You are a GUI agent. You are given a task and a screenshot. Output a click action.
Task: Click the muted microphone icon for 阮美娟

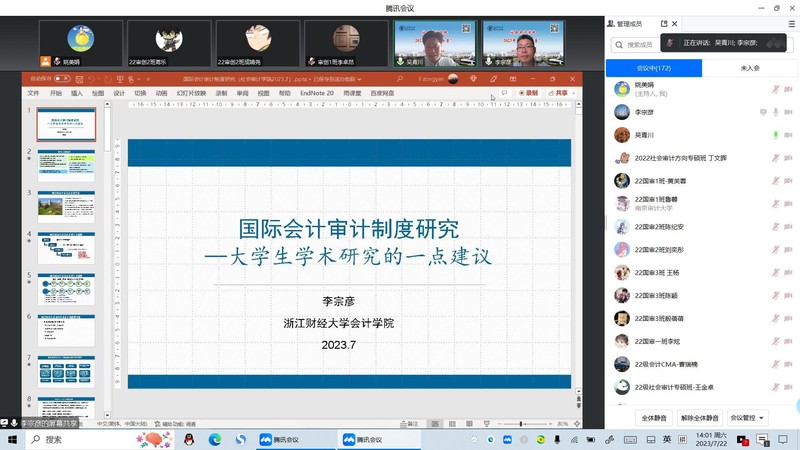[775, 88]
